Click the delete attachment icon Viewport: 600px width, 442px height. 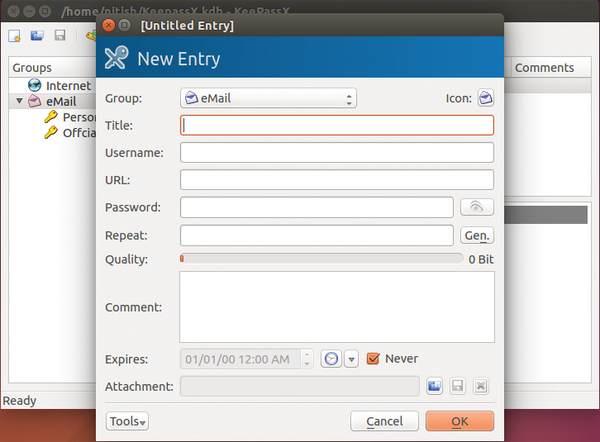(x=481, y=386)
